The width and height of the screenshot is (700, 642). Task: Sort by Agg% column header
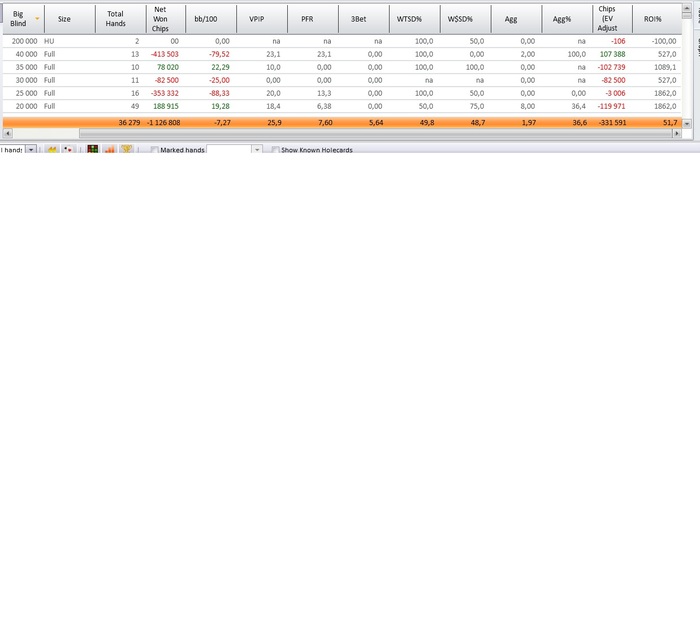click(567, 19)
